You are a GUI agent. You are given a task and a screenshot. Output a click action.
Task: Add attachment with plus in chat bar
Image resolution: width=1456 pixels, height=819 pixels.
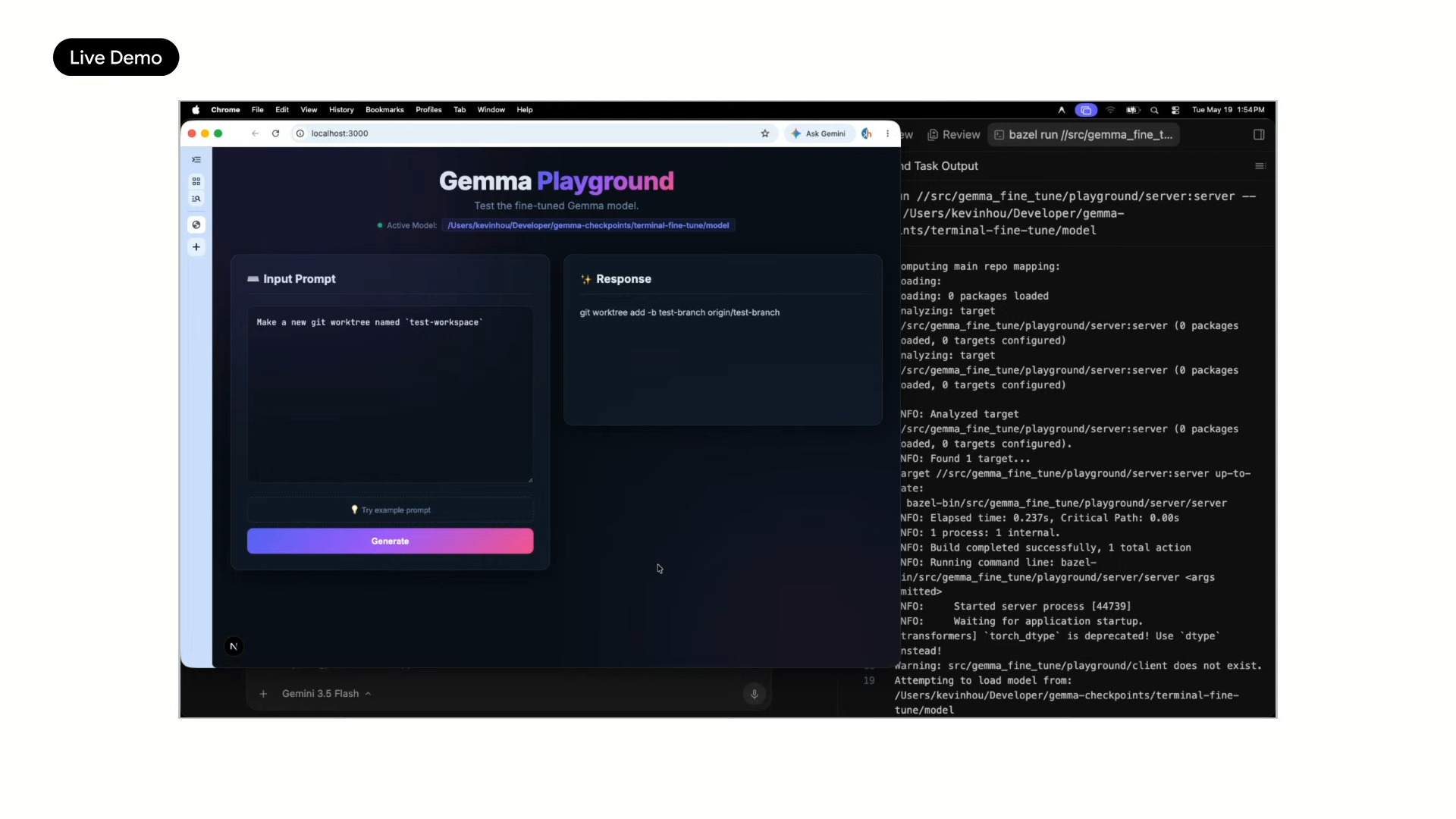point(263,694)
